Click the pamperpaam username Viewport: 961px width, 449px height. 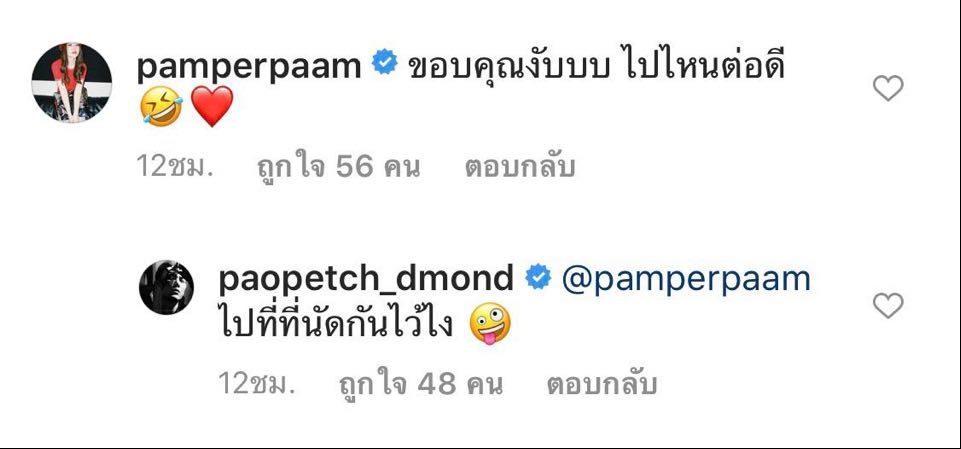pyautogui.click(x=249, y=68)
